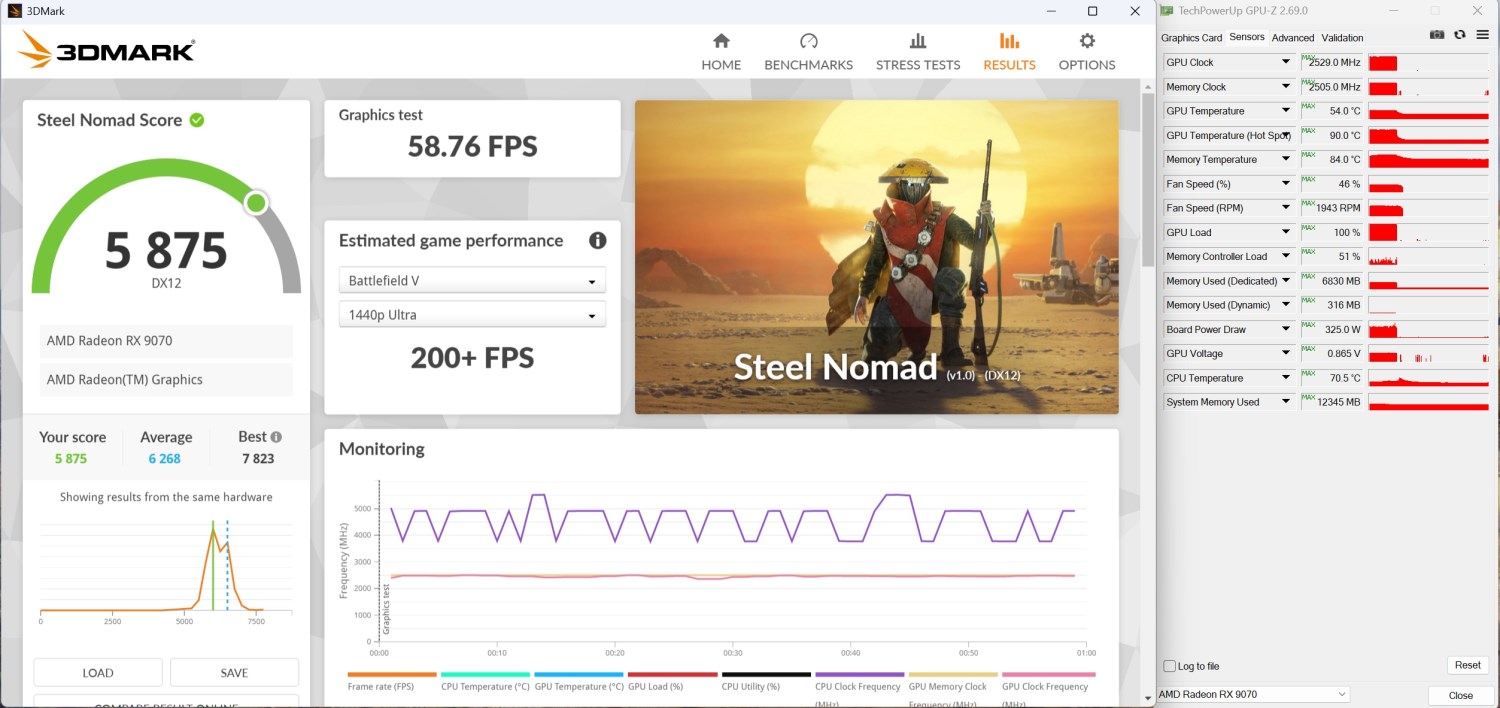The image size is (1500, 708).
Task: Click the 3DMark title bar app icon
Action: coord(15,11)
